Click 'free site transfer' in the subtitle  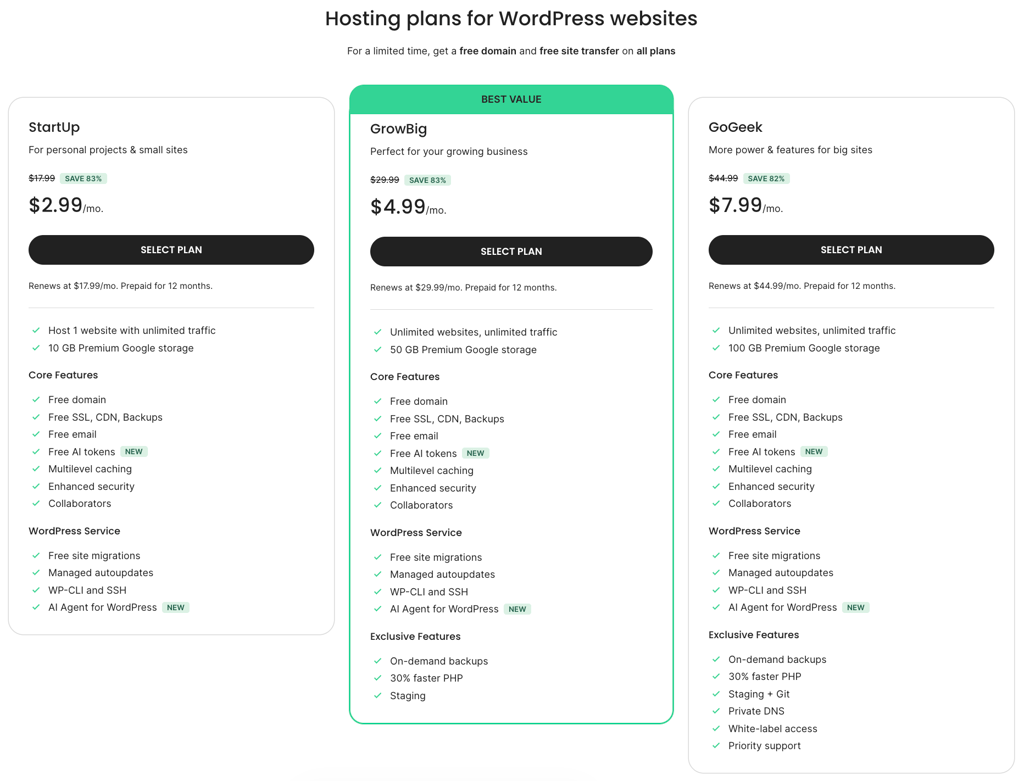579,51
